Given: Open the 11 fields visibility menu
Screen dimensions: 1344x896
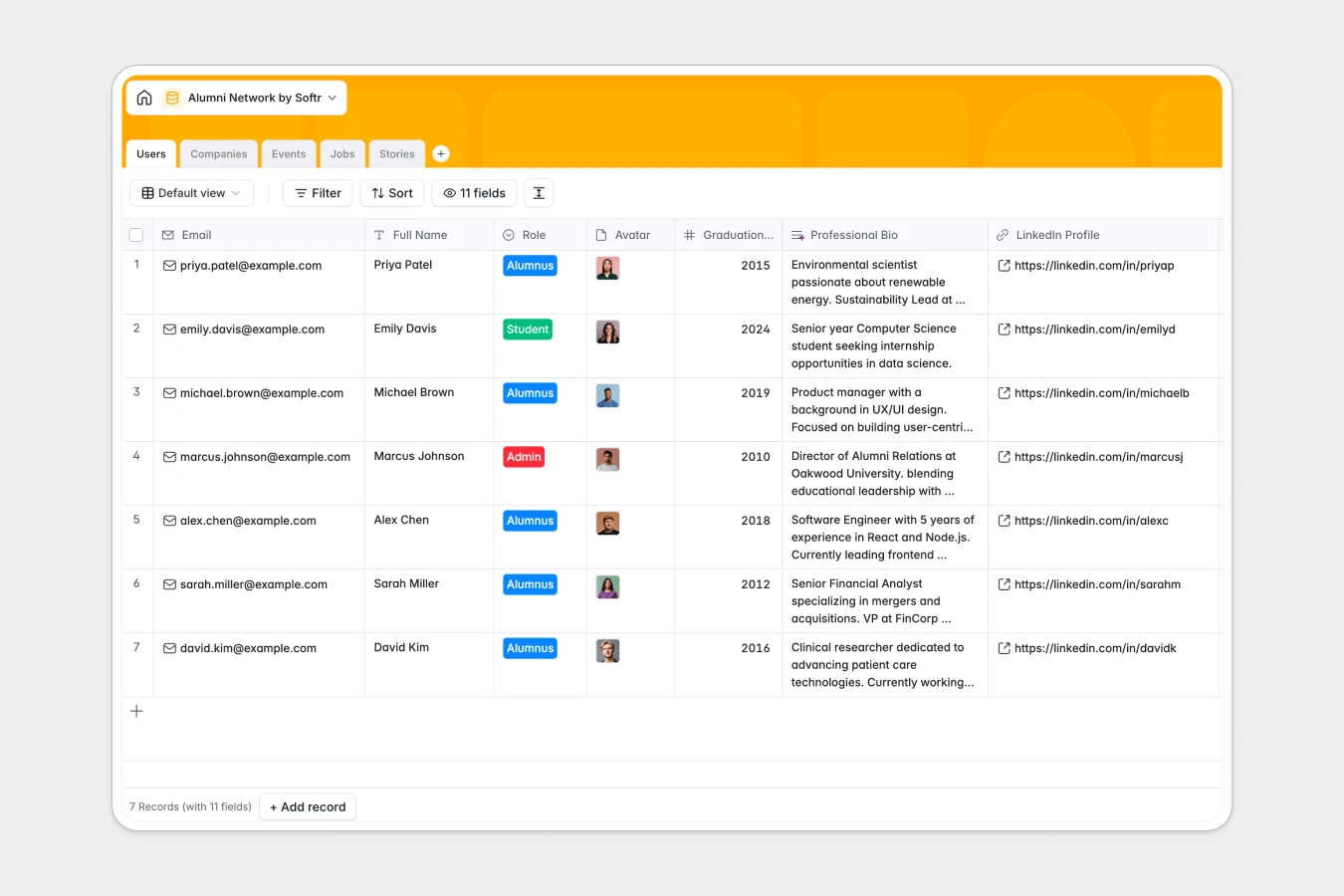Looking at the screenshot, I should tap(473, 192).
